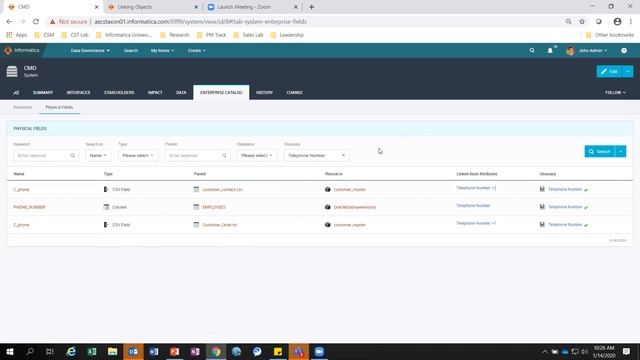The width and height of the screenshot is (640, 360).
Task: Click the resource icon beside OracleEmployeeHistory
Action: (x=327, y=207)
